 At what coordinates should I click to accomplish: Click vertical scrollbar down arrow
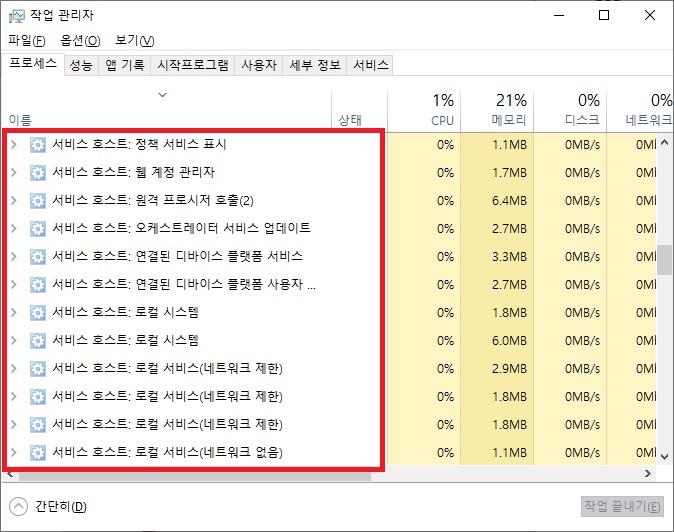[665, 456]
